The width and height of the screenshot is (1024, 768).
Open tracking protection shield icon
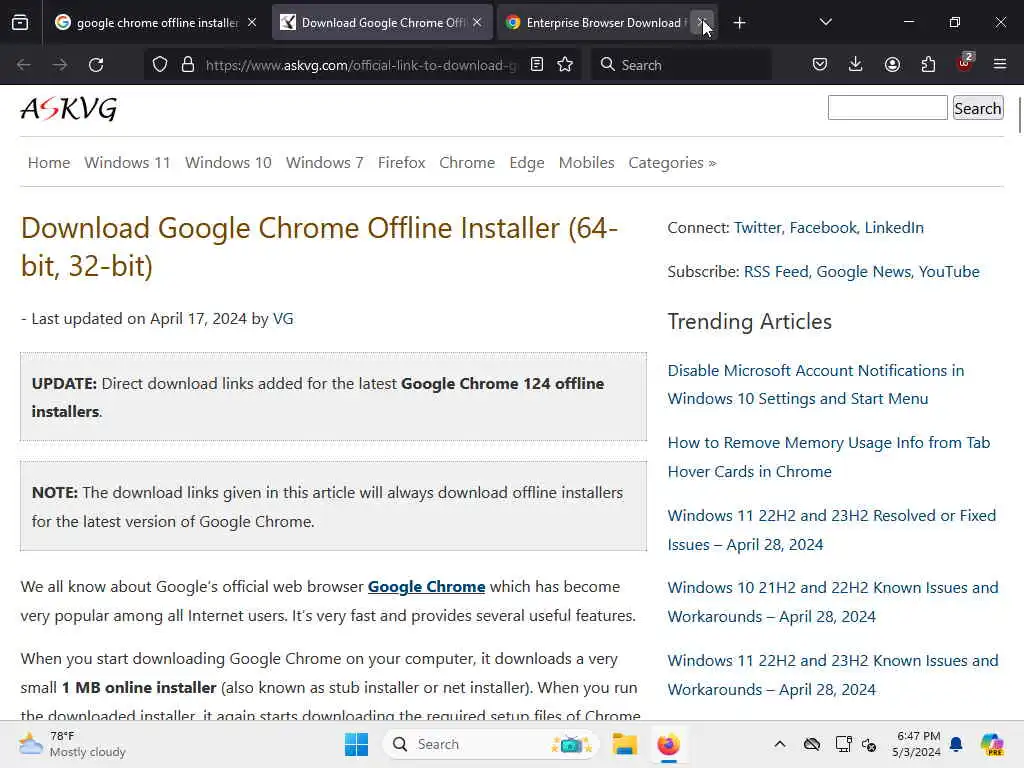click(x=160, y=65)
